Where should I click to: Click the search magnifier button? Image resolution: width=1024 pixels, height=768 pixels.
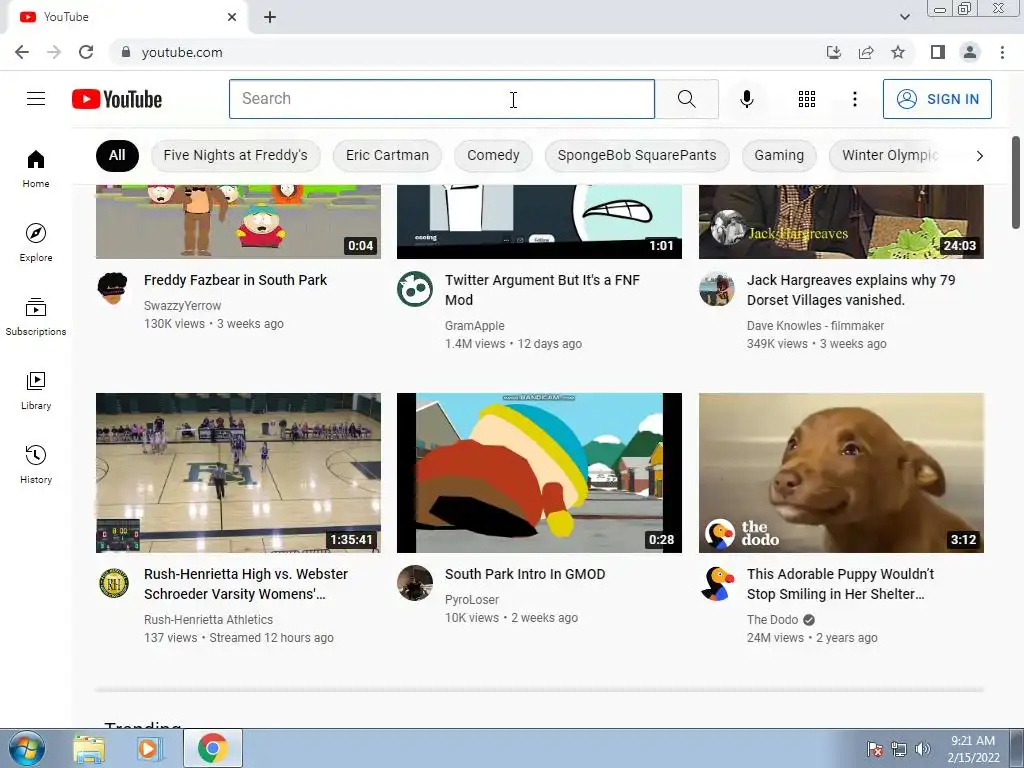click(x=686, y=99)
